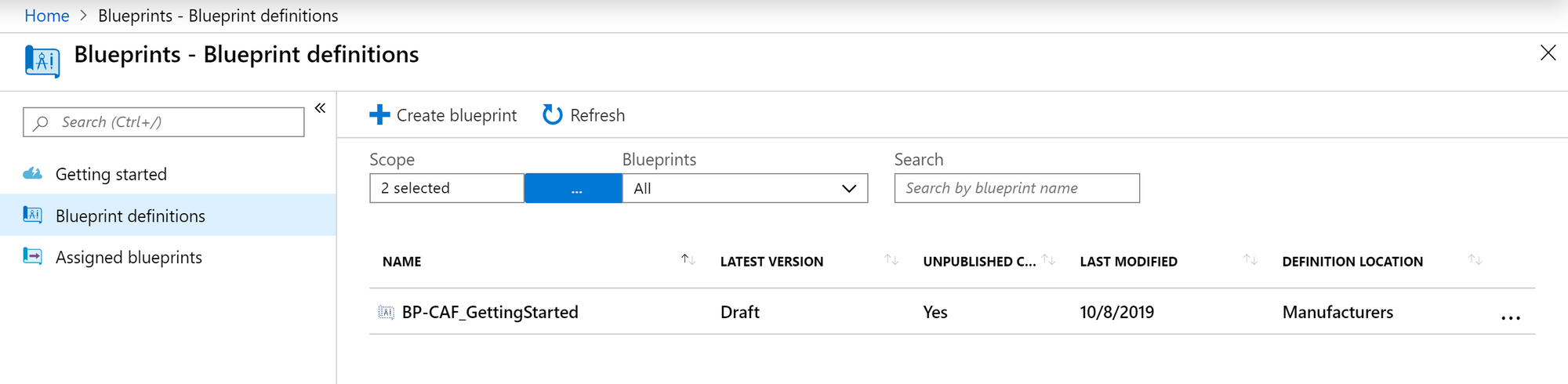Expand the Blueprints 'All' dropdown

tap(745, 188)
